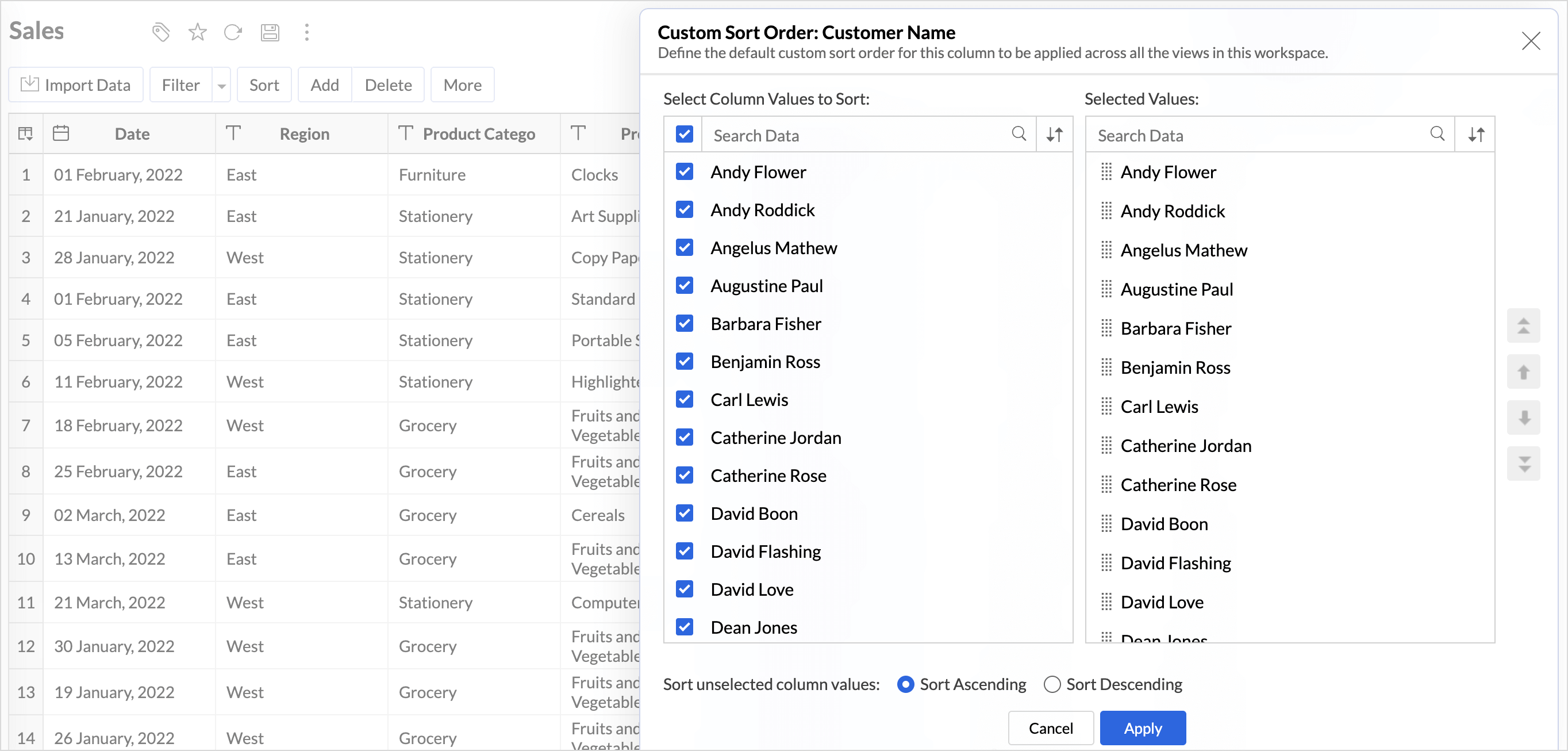Click the save disk icon
Image resolution: width=1568 pixels, height=751 pixels.
pyautogui.click(x=270, y=32)
